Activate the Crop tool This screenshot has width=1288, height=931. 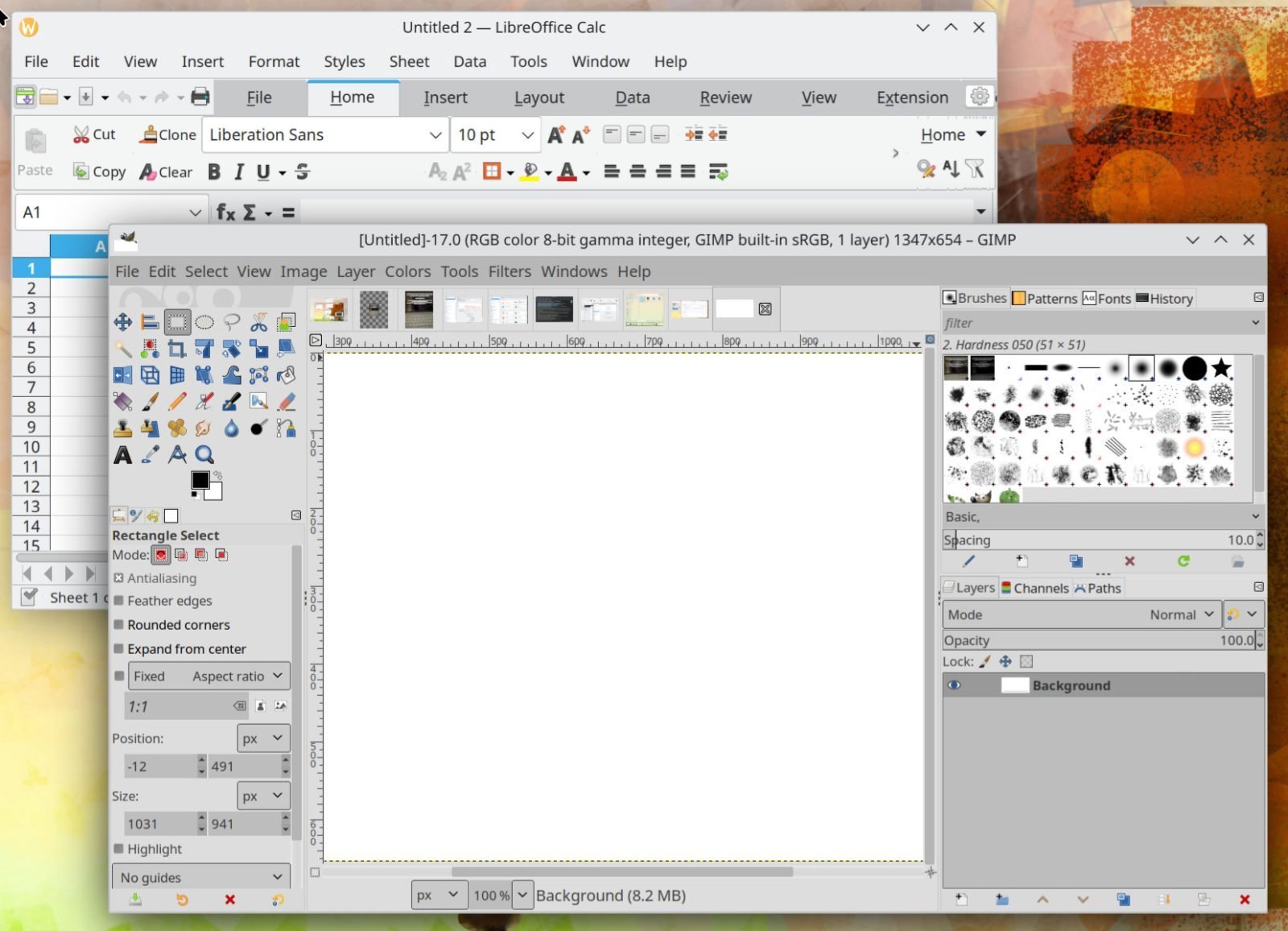[178, 348]
